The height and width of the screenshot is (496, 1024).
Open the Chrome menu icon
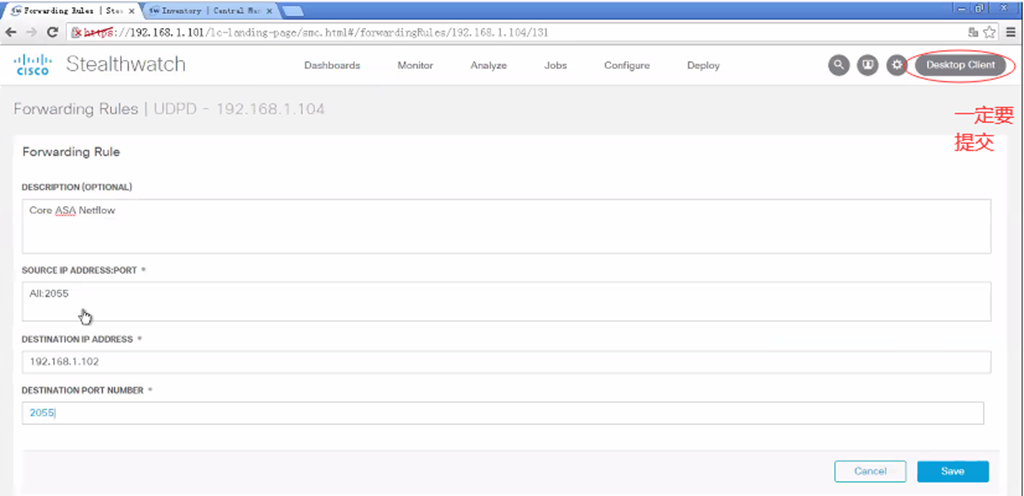click(x=1011, y=32)
